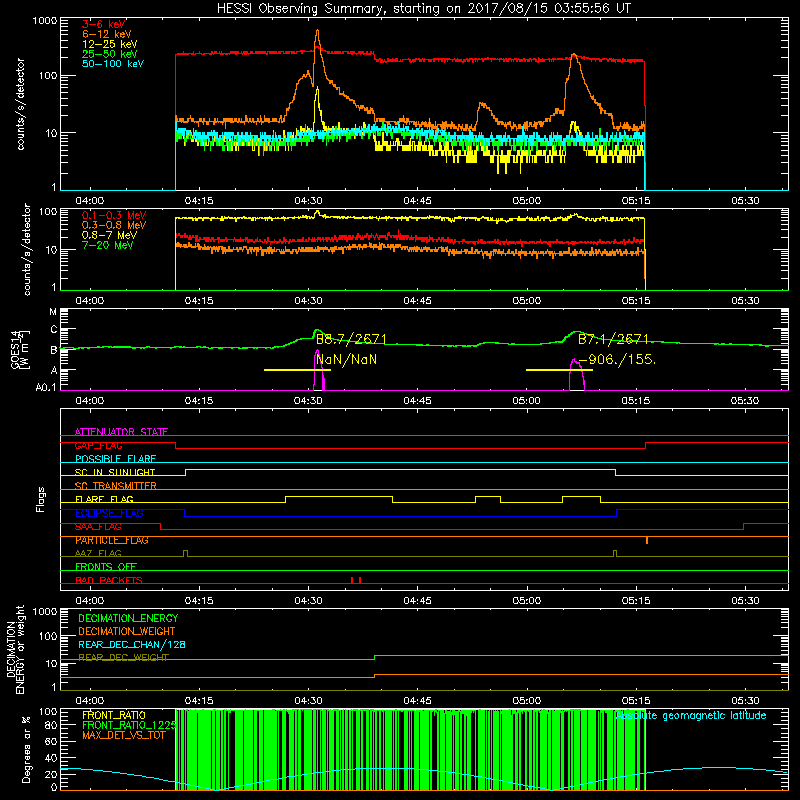This screenshot has width=800, height=800.
Task: Click the Degrees or % axis label
Action: (26, 749)
